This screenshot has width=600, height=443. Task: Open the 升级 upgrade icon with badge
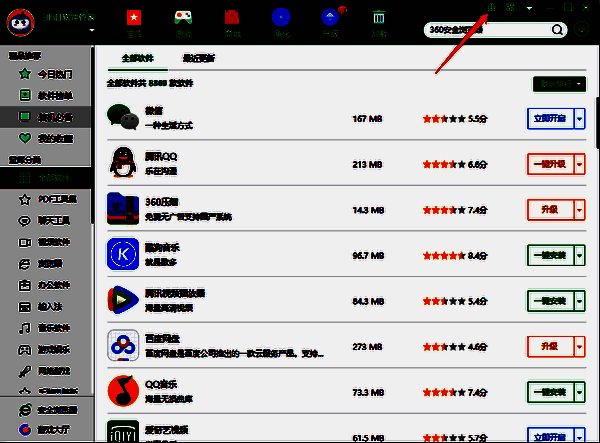tap(330, 18)
